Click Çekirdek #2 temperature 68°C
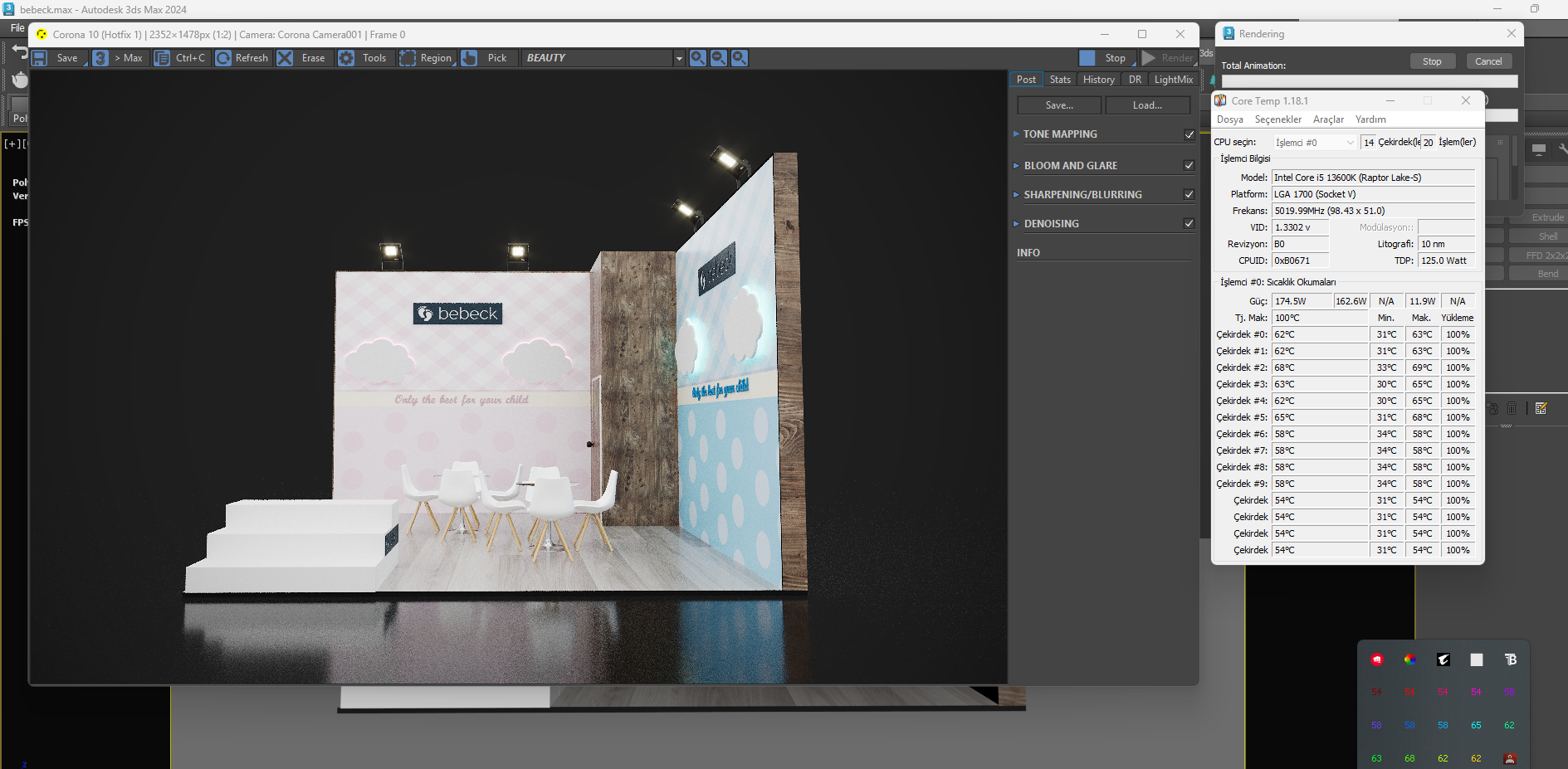This screenshot has height=769, width=1568. pos(1320,367)
